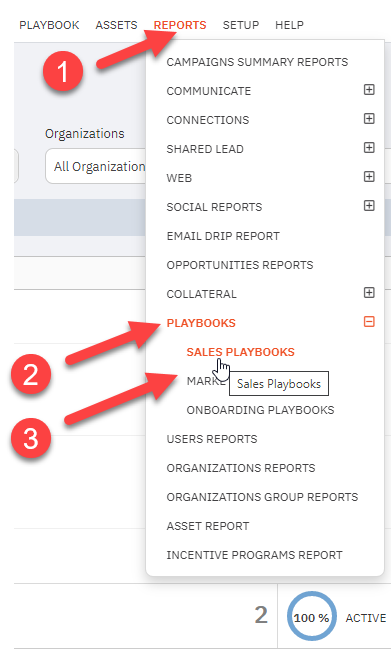Expand the Communicate reports submenu

[x=369, y=90]
